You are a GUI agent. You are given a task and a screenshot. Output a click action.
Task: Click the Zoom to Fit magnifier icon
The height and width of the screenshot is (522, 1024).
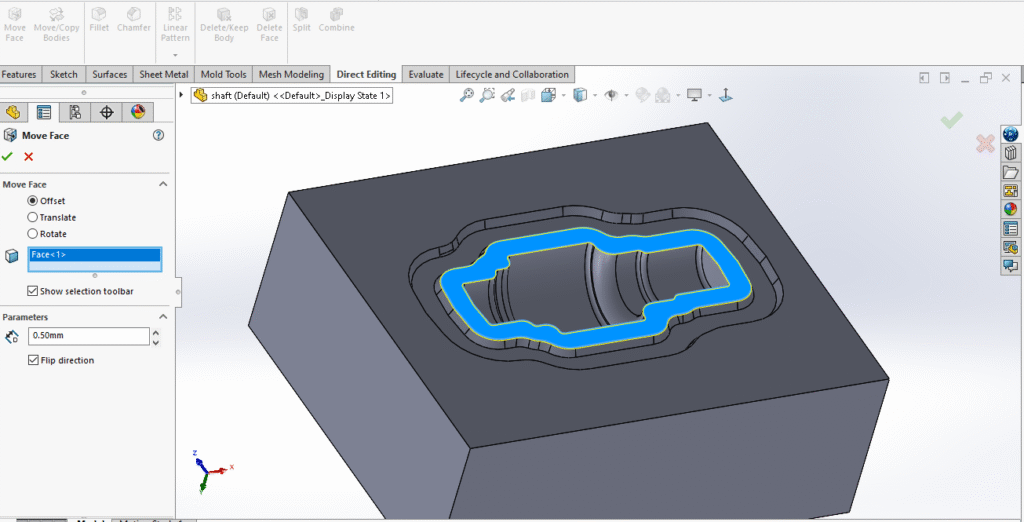point(466,95)
